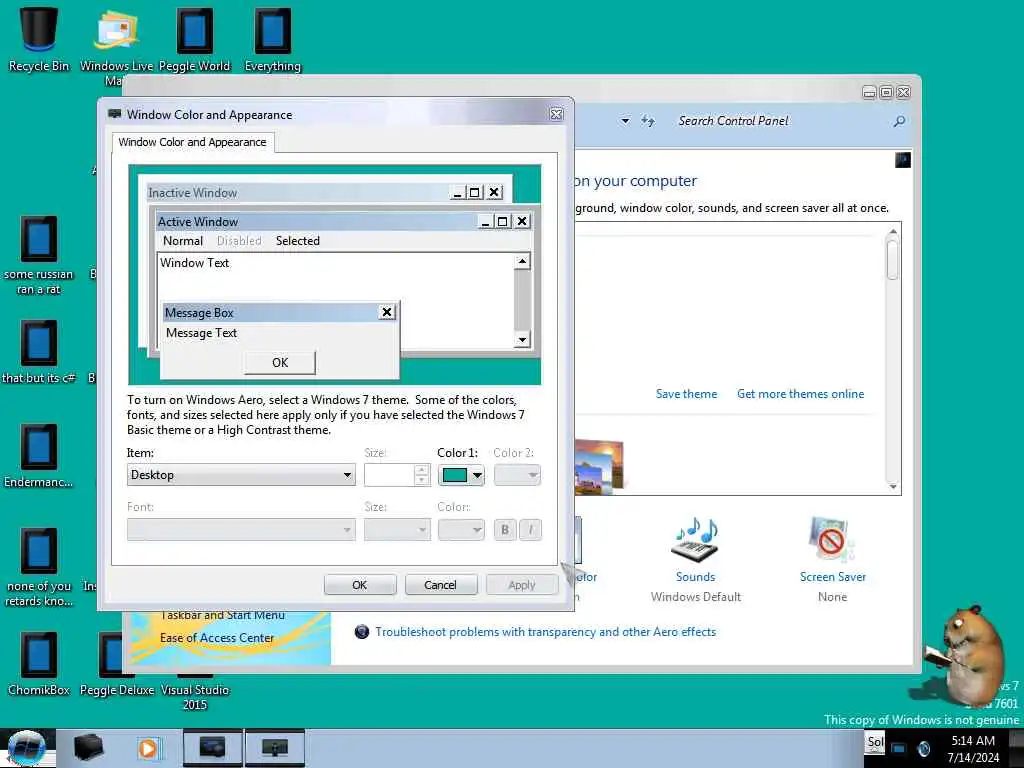
Task: Switch to the first Personalization taskbar button
Action: pos(212,748)
